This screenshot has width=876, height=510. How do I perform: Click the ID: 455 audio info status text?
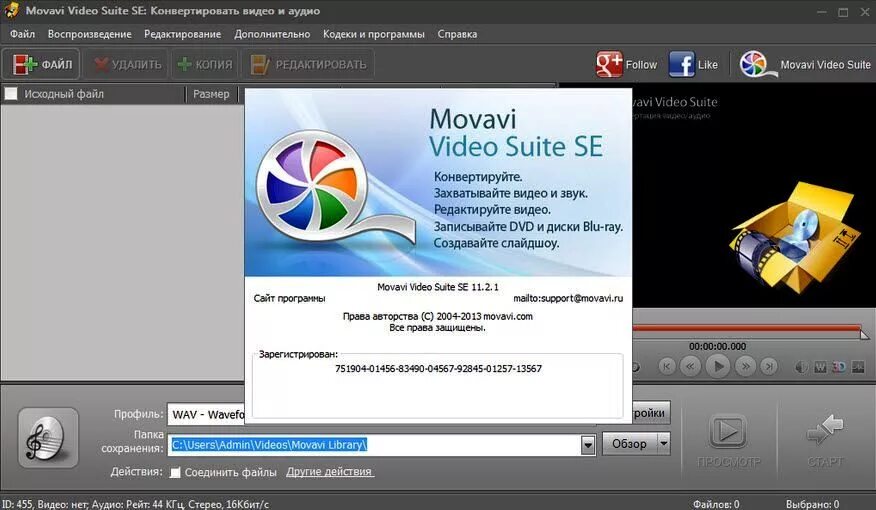pos(135,504)
